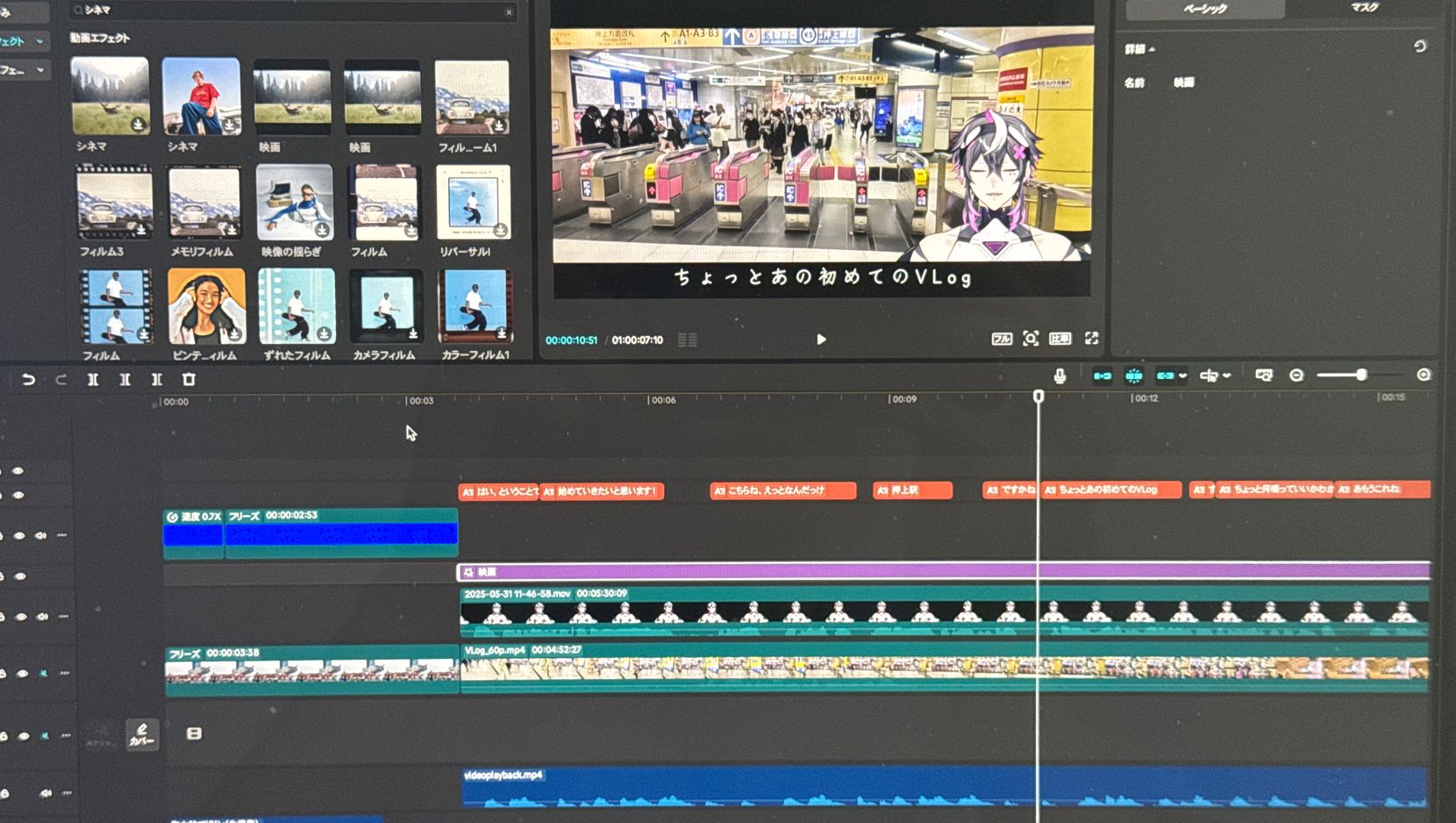The height and width of the screenshot is (823, 1456).
Task: Toggle auto snapping in timeline toolbar
Action: pos(1134,376)
